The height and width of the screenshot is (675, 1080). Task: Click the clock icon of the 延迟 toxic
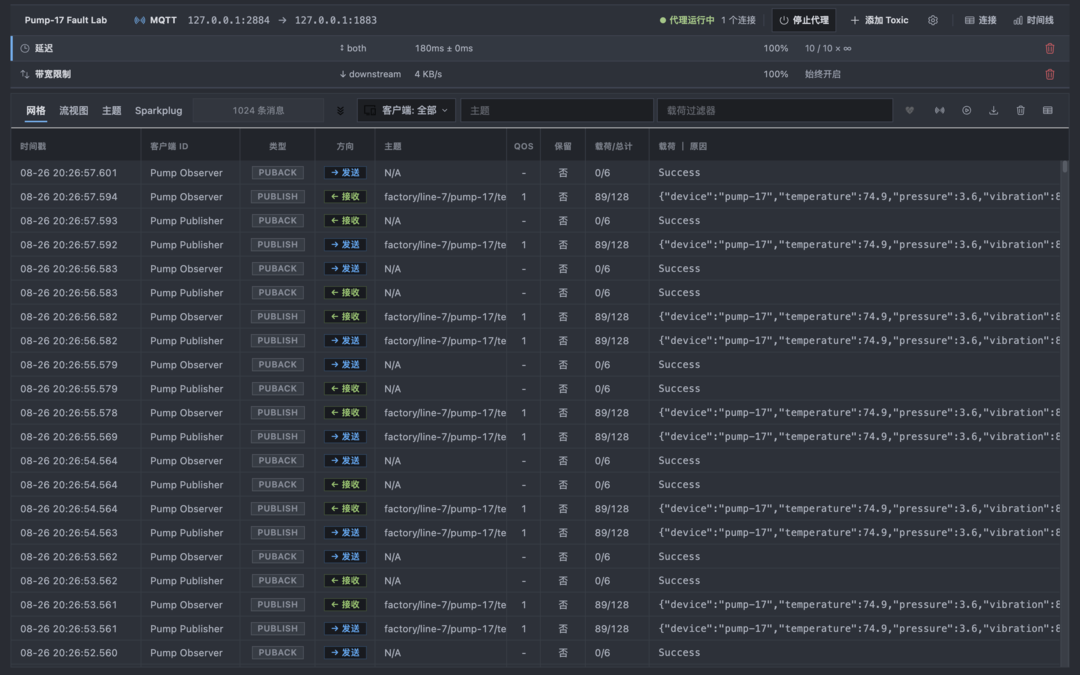coord(25,48)
